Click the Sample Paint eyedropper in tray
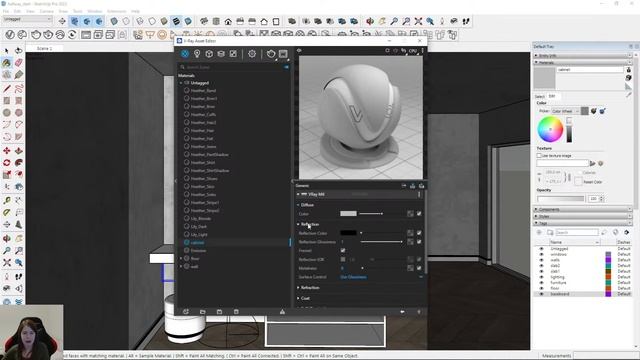 point(629,94)
